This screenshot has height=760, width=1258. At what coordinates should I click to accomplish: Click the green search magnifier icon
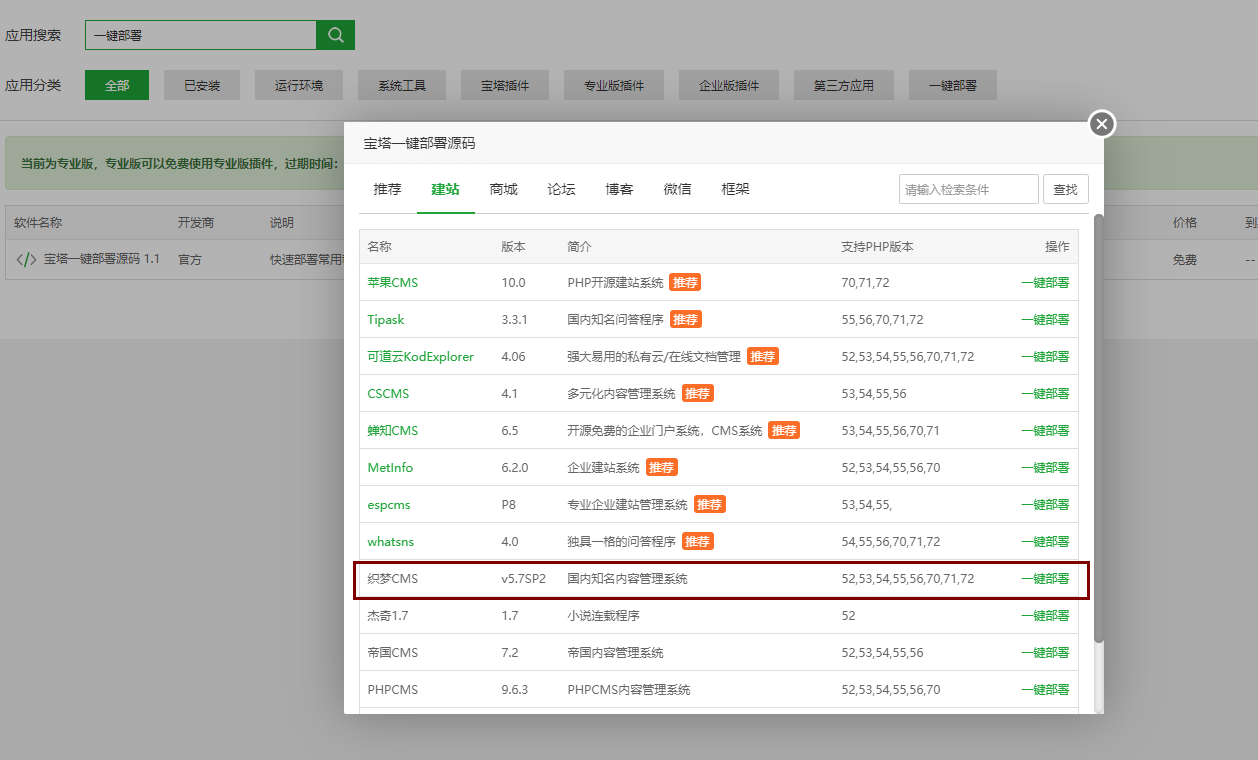336,35
